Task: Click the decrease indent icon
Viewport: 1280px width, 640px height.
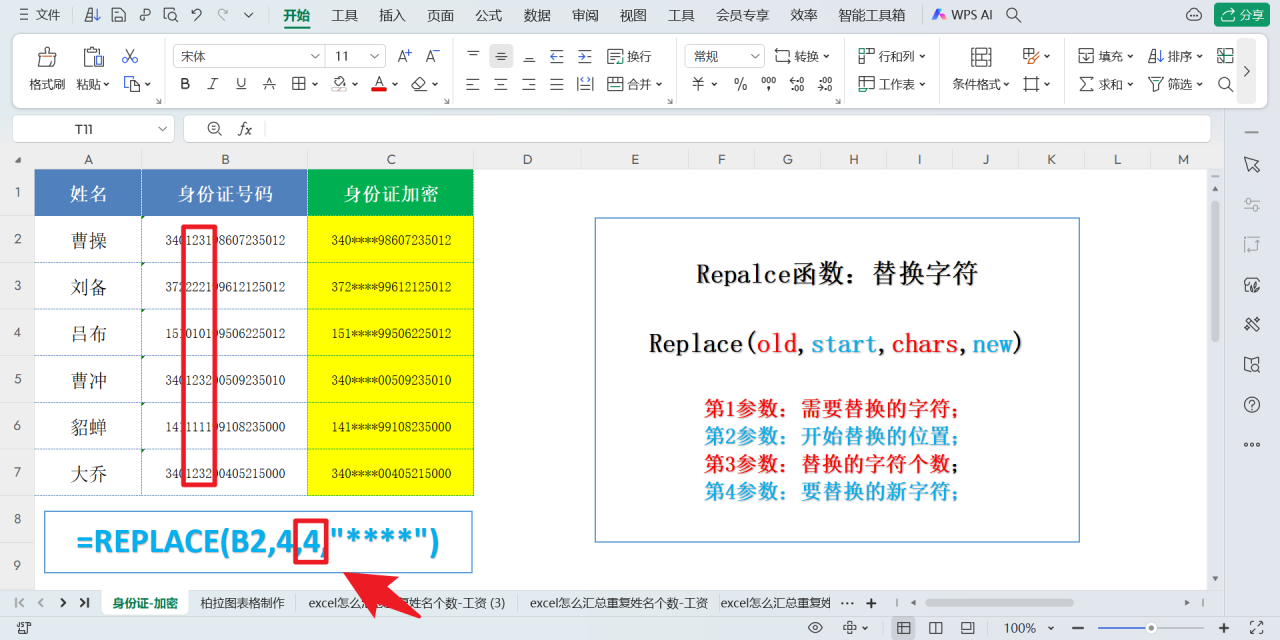Action: coord(557,56)
